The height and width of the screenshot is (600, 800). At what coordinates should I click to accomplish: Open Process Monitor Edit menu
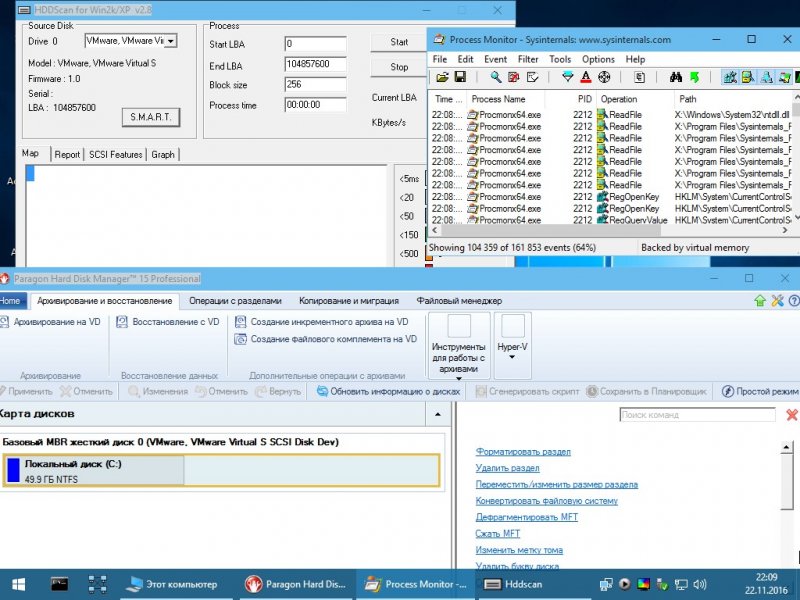point(465,59)
